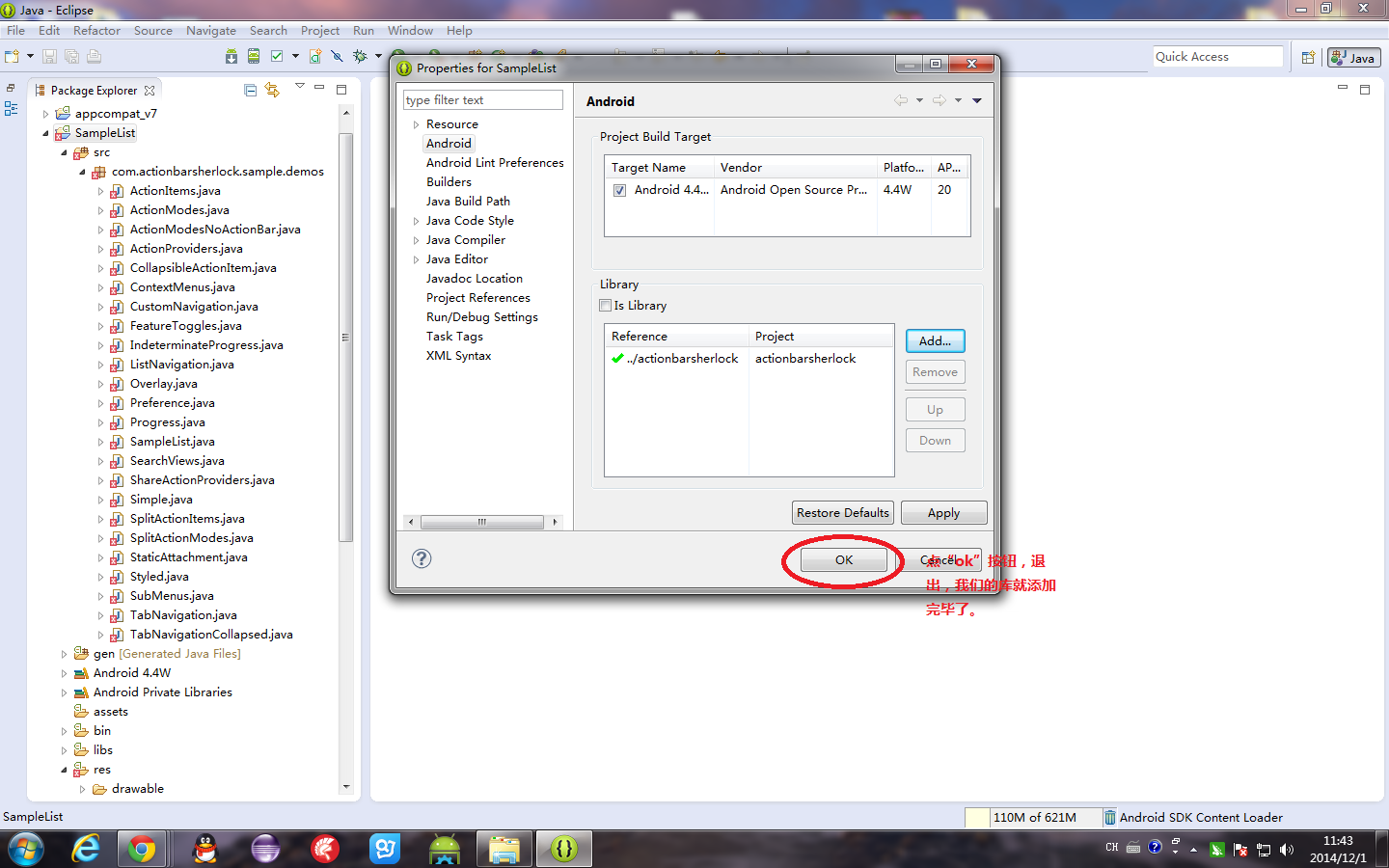The image size is (1389, 868).
Task: Expand the appcompat_v7 project
Action: pyautogui.click(x=45, y=114)
